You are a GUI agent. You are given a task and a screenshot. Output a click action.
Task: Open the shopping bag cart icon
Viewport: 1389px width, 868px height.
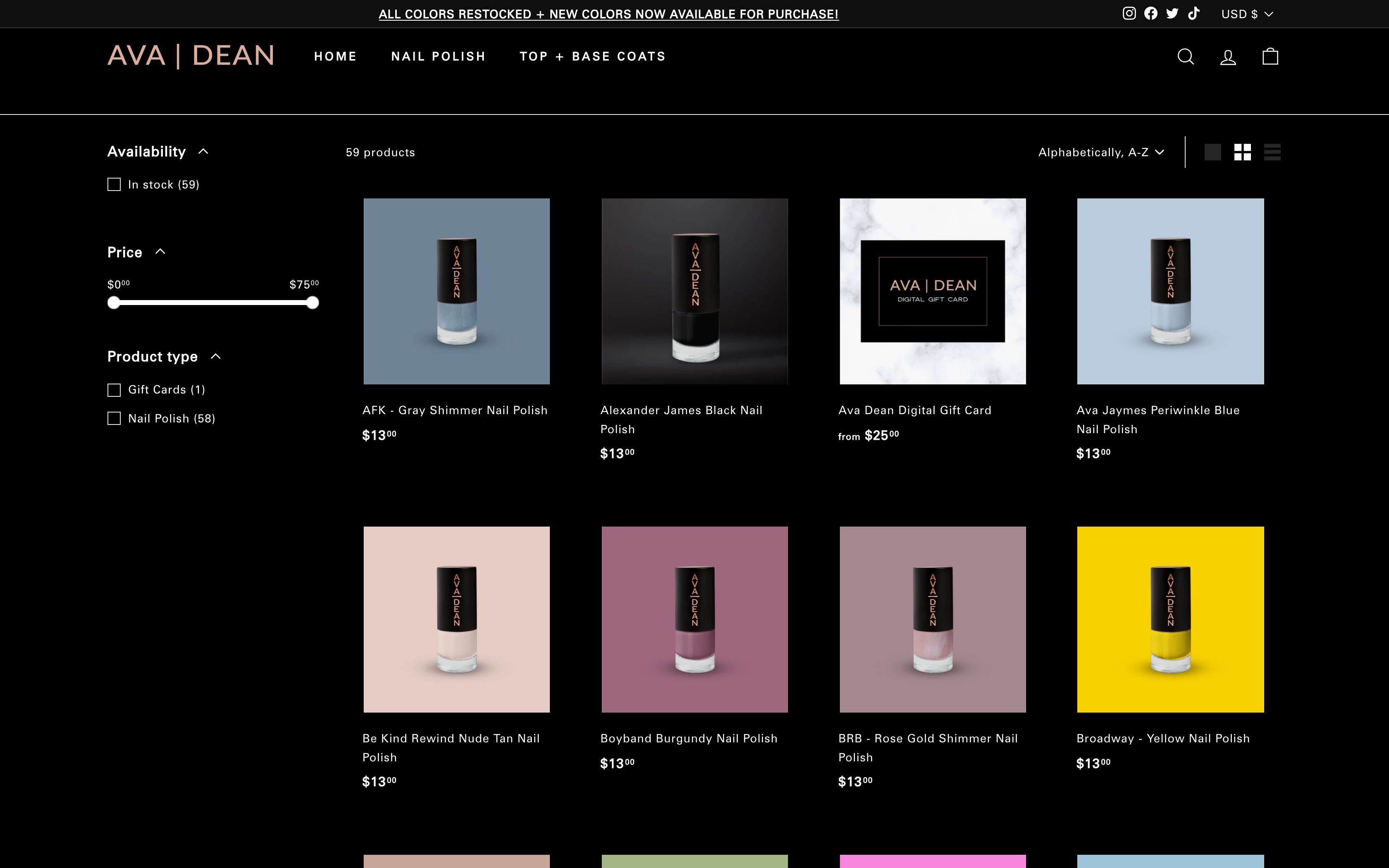pyautogui.click(x=1270, y=56)
